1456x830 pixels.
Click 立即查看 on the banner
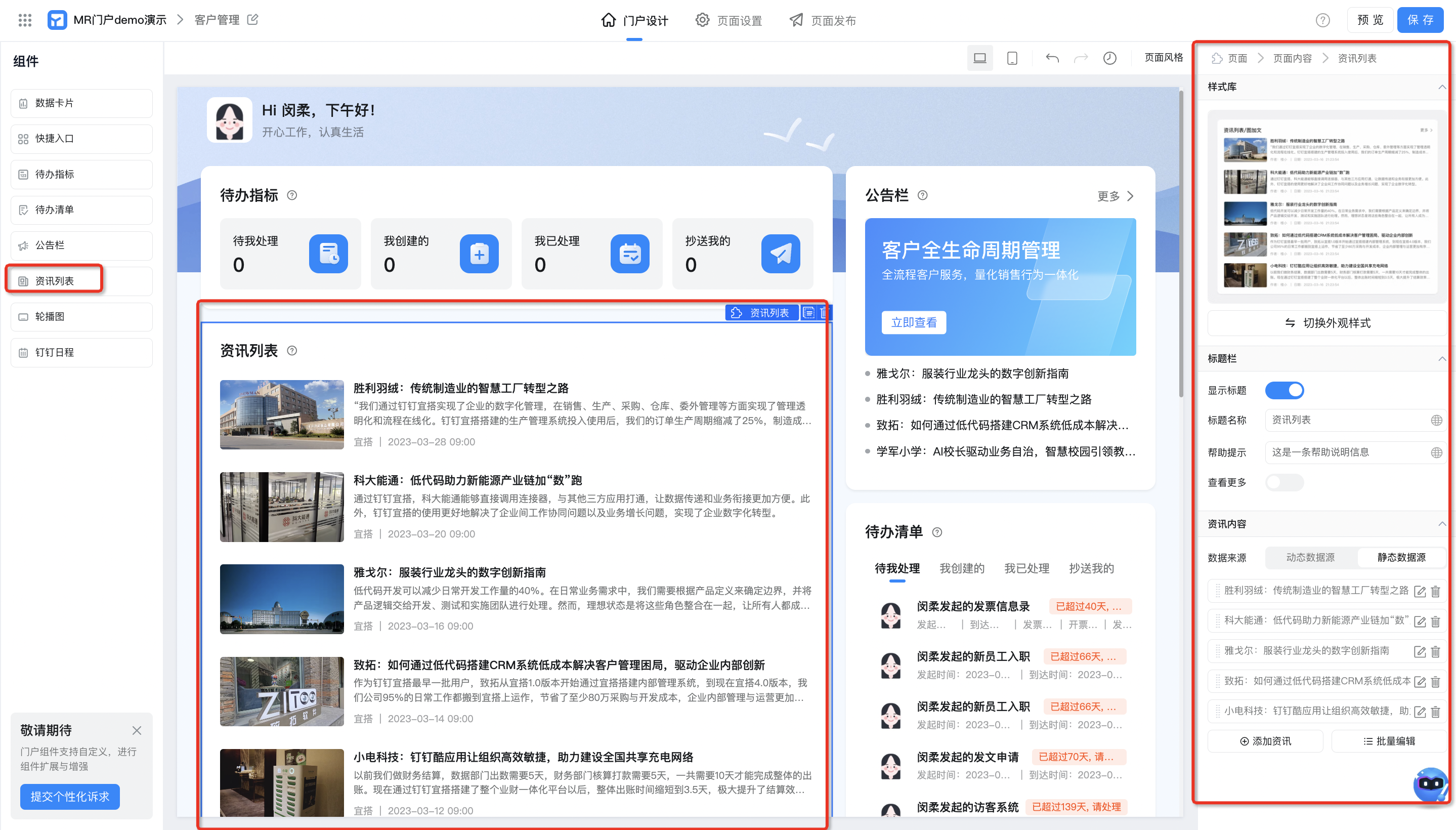coord(914,323)
